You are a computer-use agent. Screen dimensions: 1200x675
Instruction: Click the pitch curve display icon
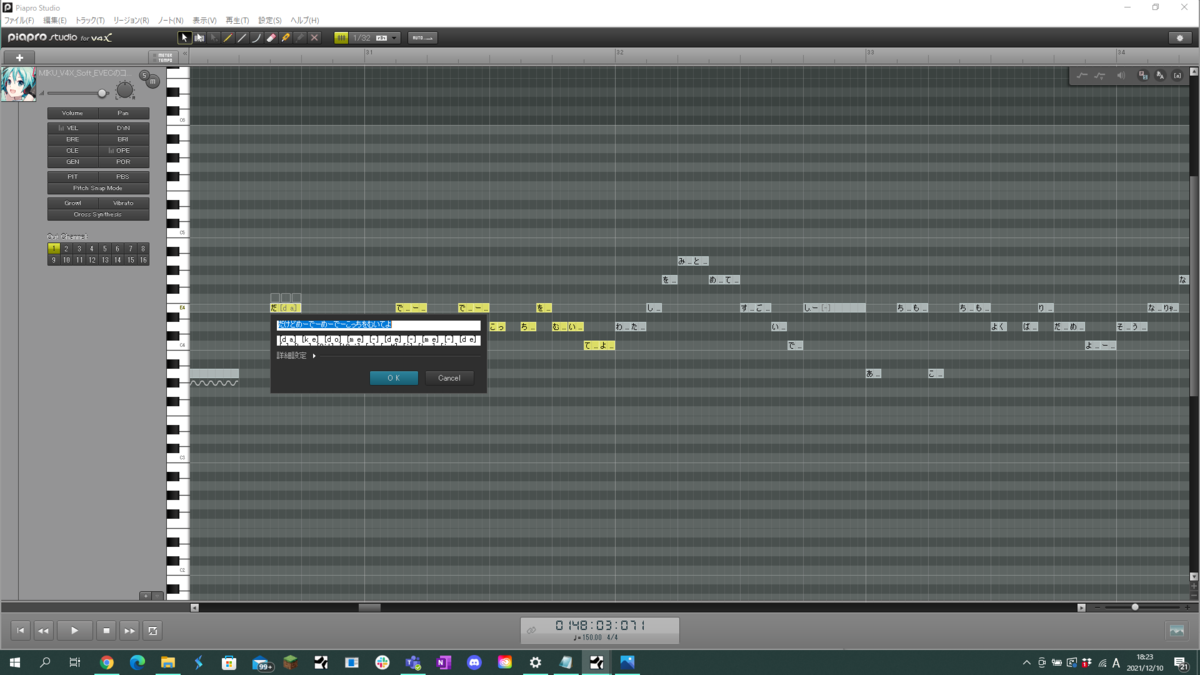click(1082, 76)
